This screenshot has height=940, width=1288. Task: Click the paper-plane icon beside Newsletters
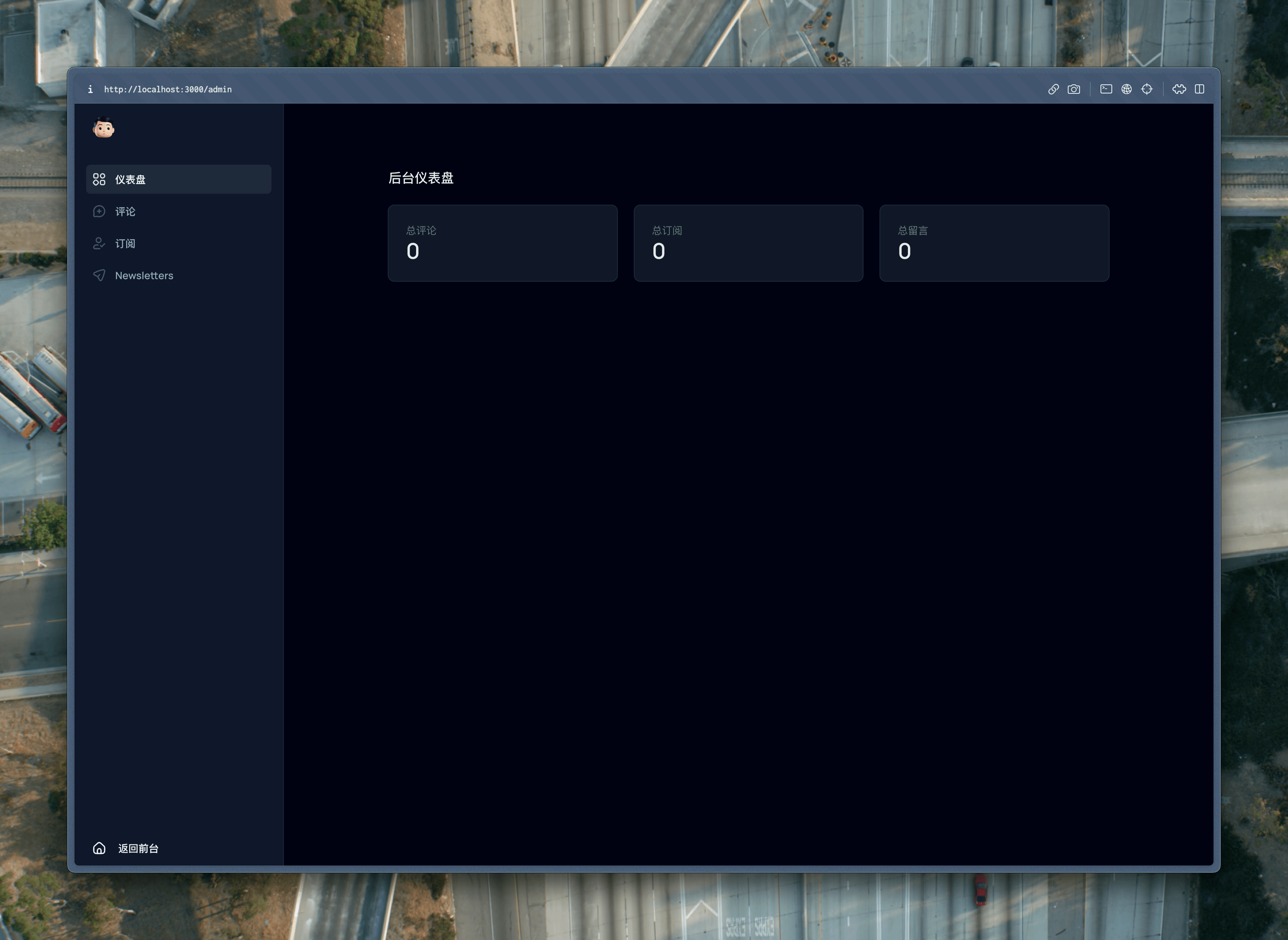coord(99,276)
